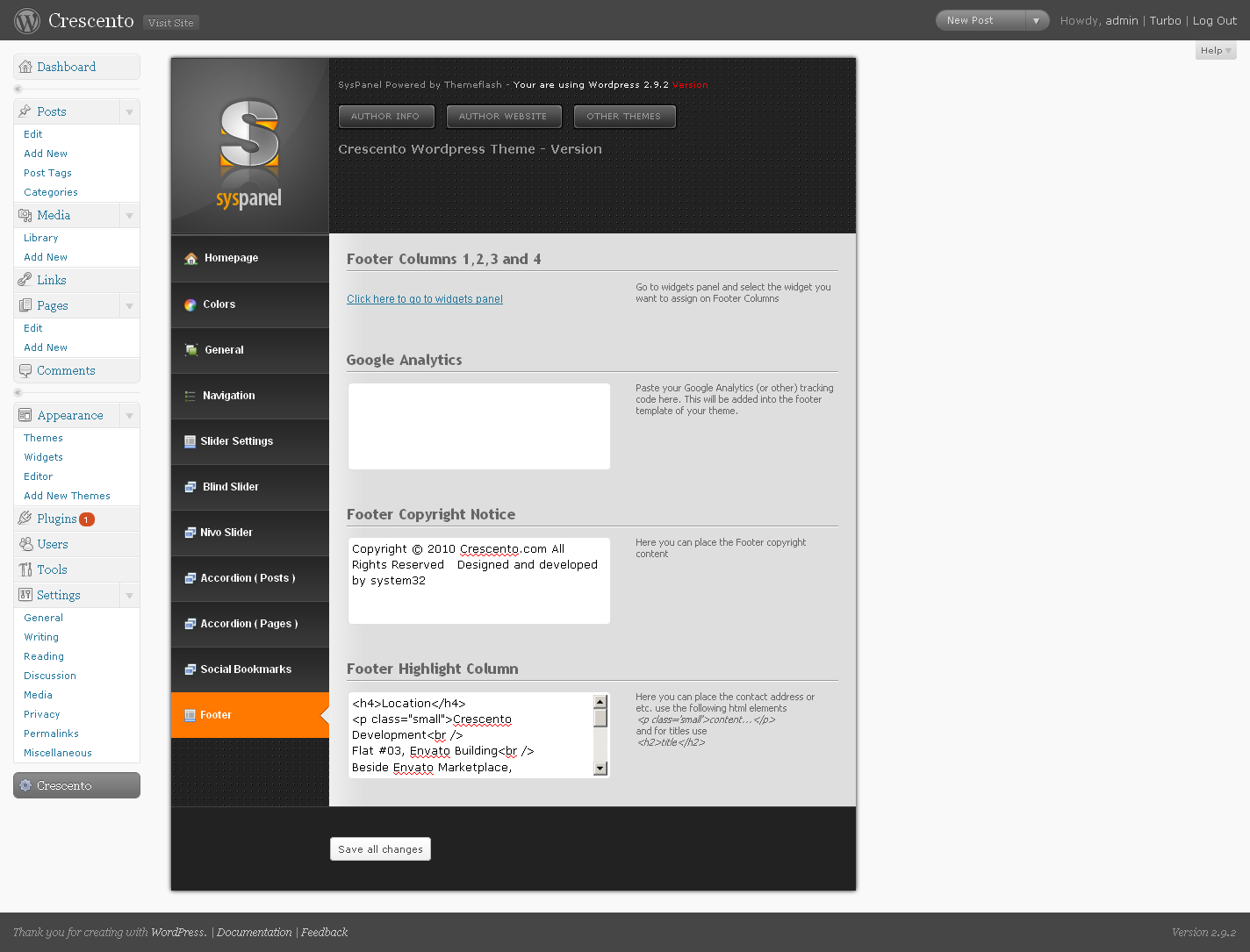This screenshot has height=952, width=1250.
Task: Open the Help dropdown tab
Action: [1216, 51]
